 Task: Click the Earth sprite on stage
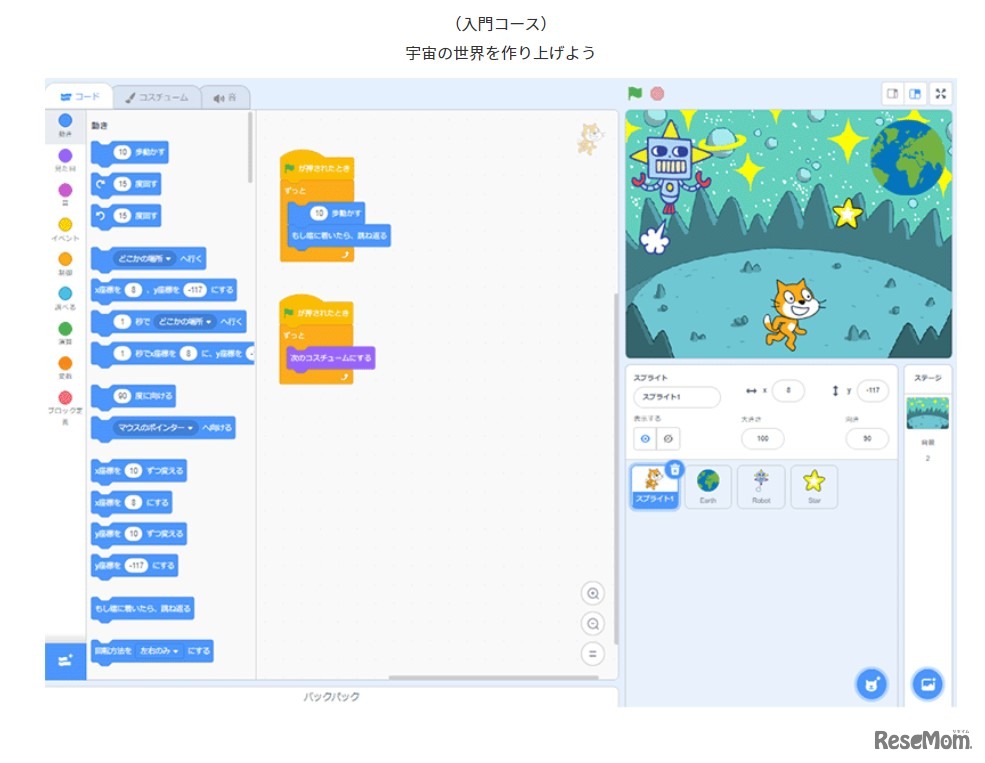pyautogui.click(x=907, y=156)
